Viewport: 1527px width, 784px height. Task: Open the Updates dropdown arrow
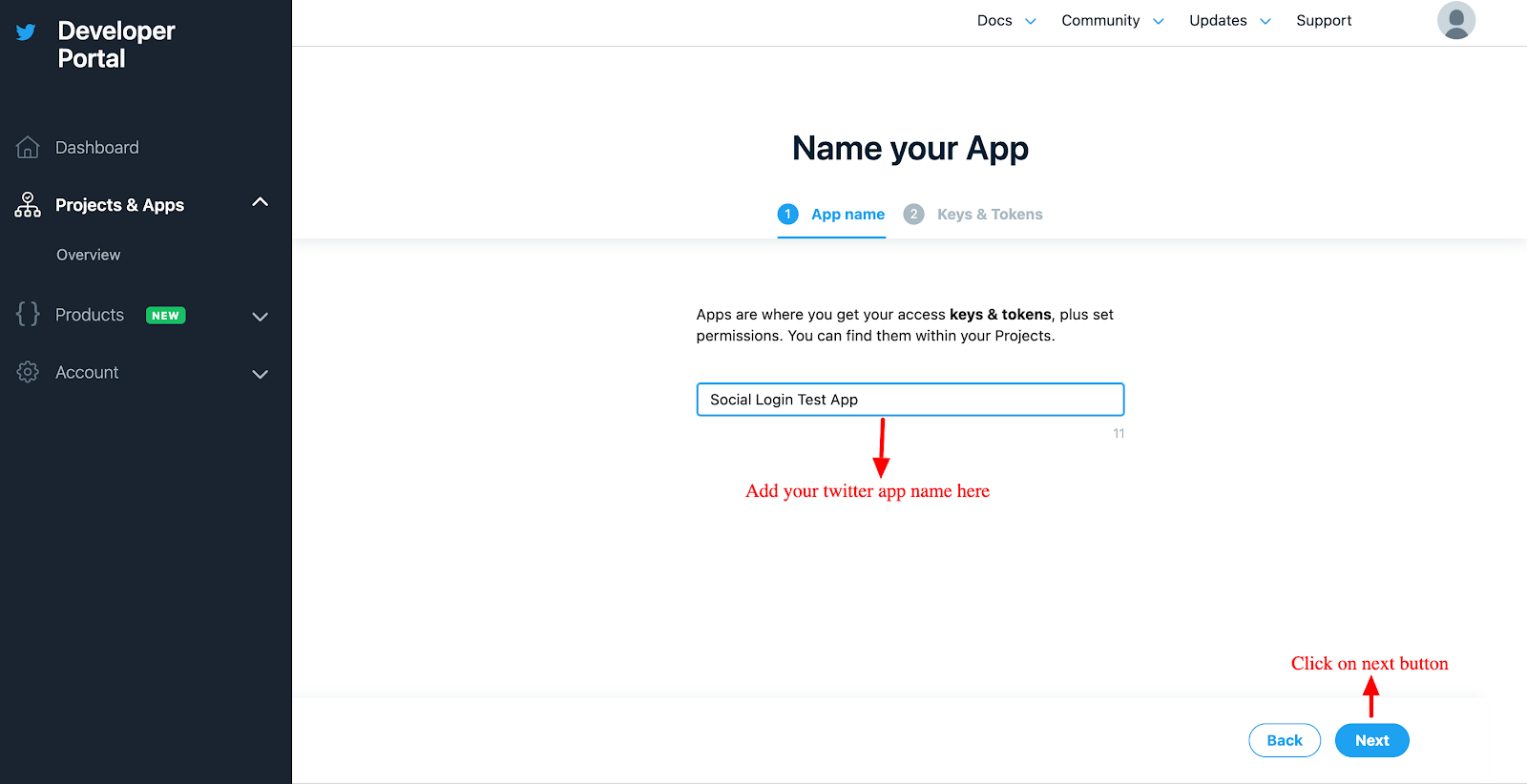[x=1266, y=22]
